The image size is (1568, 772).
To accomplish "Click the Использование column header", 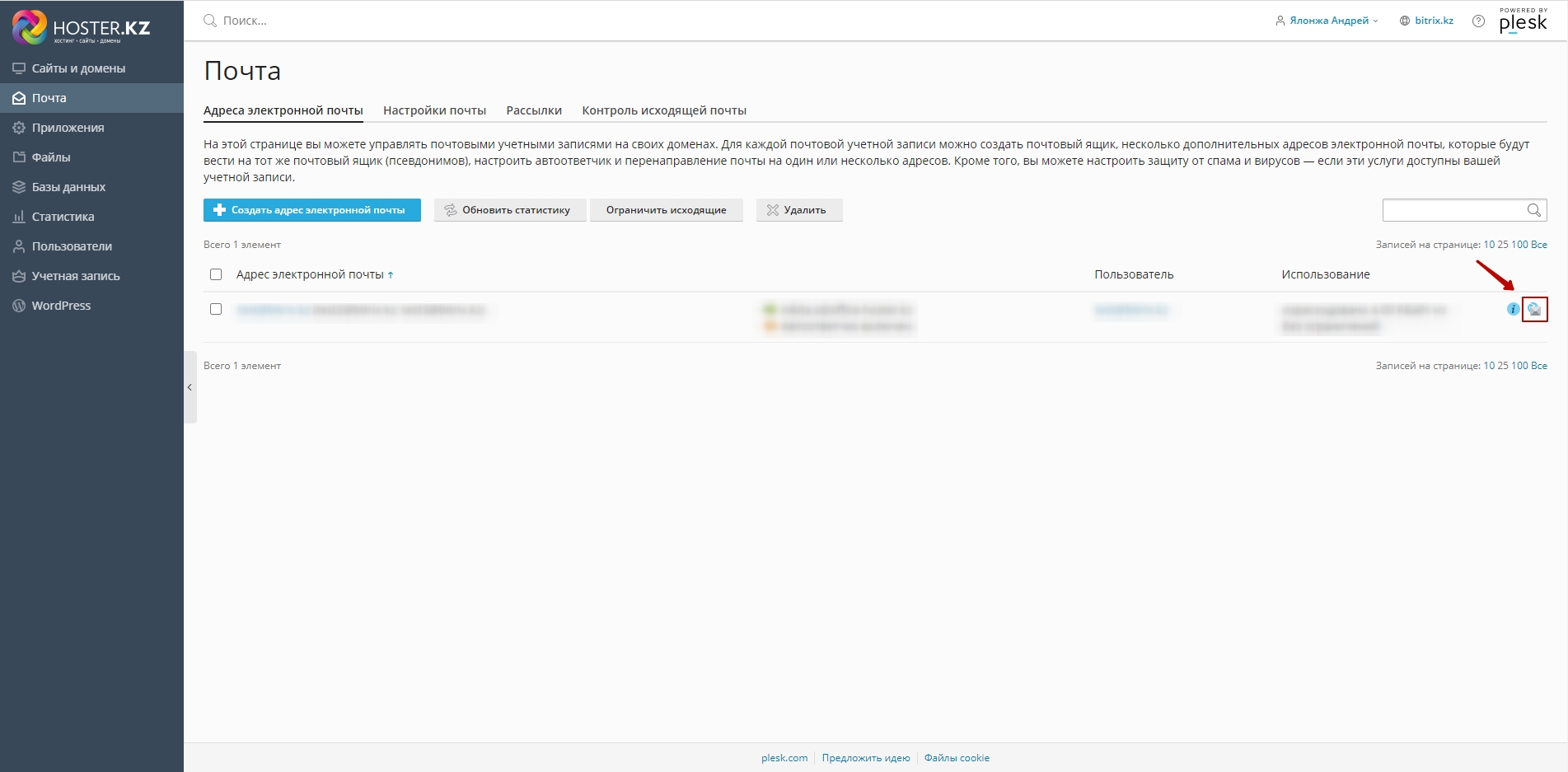I will pos(1326,274).
